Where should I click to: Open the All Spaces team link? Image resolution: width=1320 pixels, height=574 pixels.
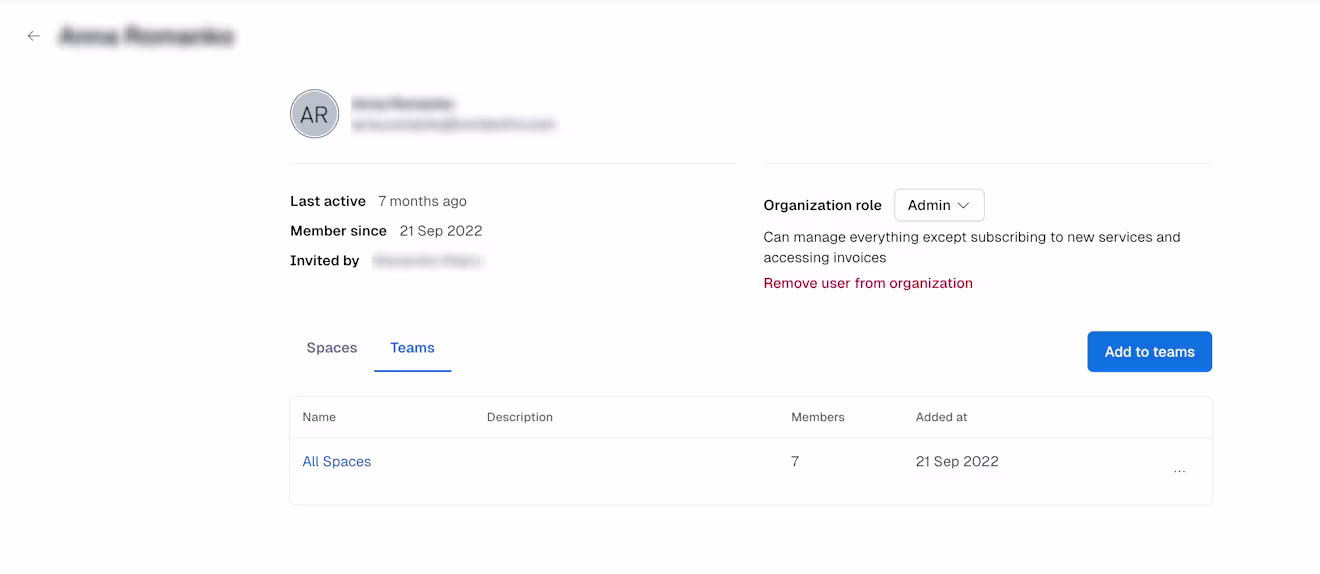point(337,461)
